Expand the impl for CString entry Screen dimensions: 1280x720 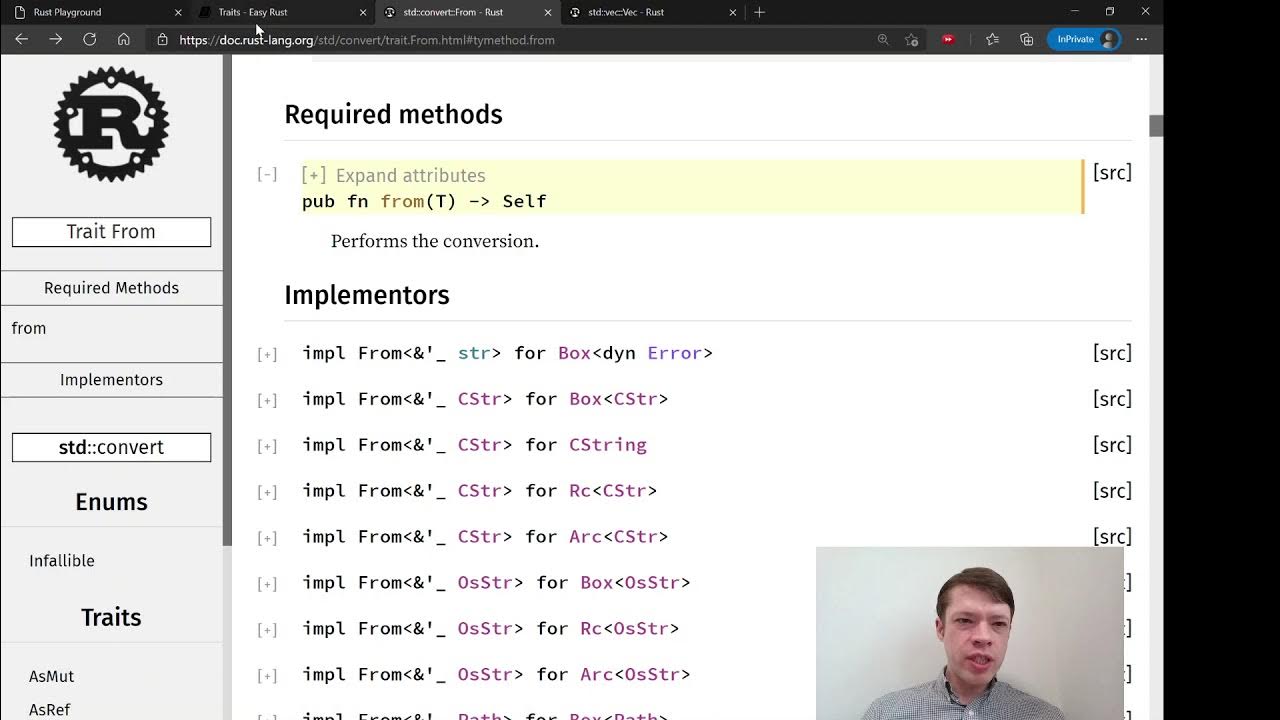click(x=267, y=446)
